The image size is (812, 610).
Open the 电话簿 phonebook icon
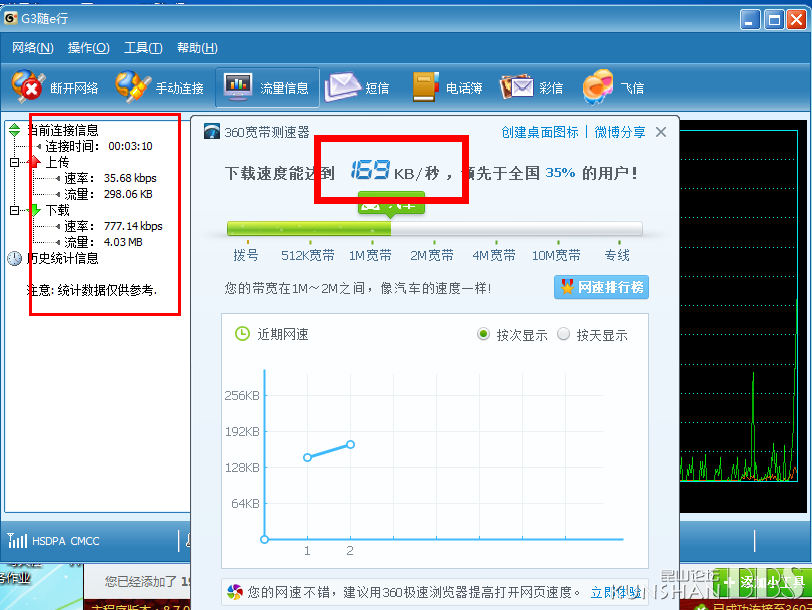(427, 87)
